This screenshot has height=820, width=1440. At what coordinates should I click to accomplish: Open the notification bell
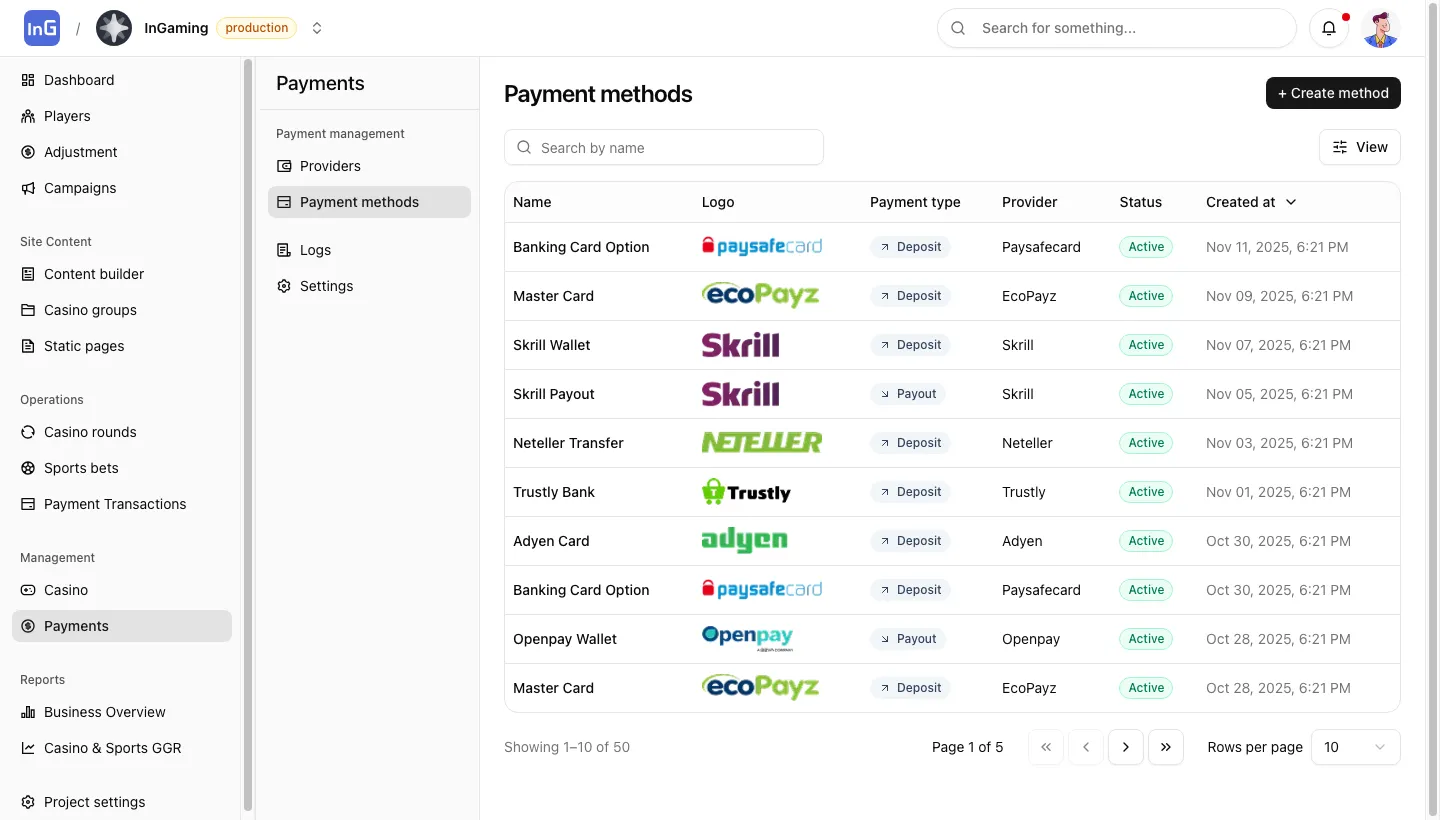(x=1329, y=28)
